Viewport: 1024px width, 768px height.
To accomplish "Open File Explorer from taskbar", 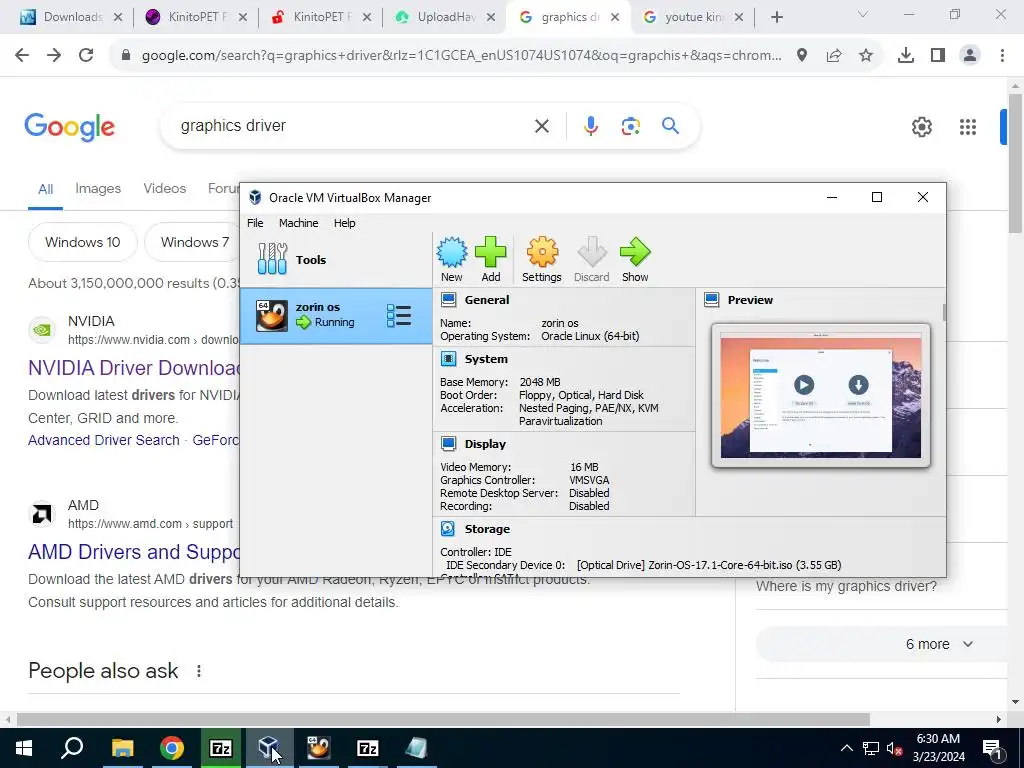I will tap(122, 748).
